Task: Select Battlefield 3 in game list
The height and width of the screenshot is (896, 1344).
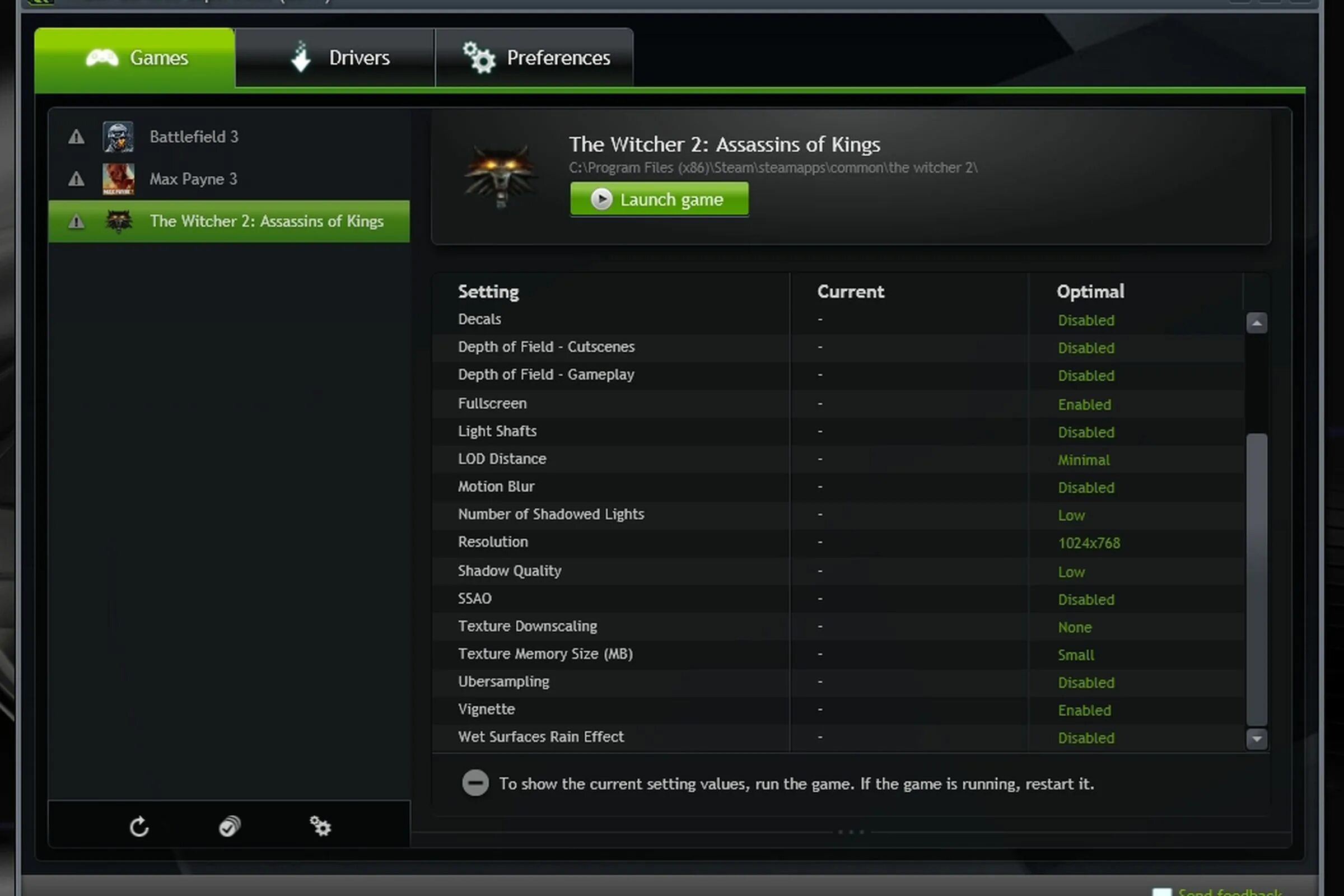Action: (229, 137)
